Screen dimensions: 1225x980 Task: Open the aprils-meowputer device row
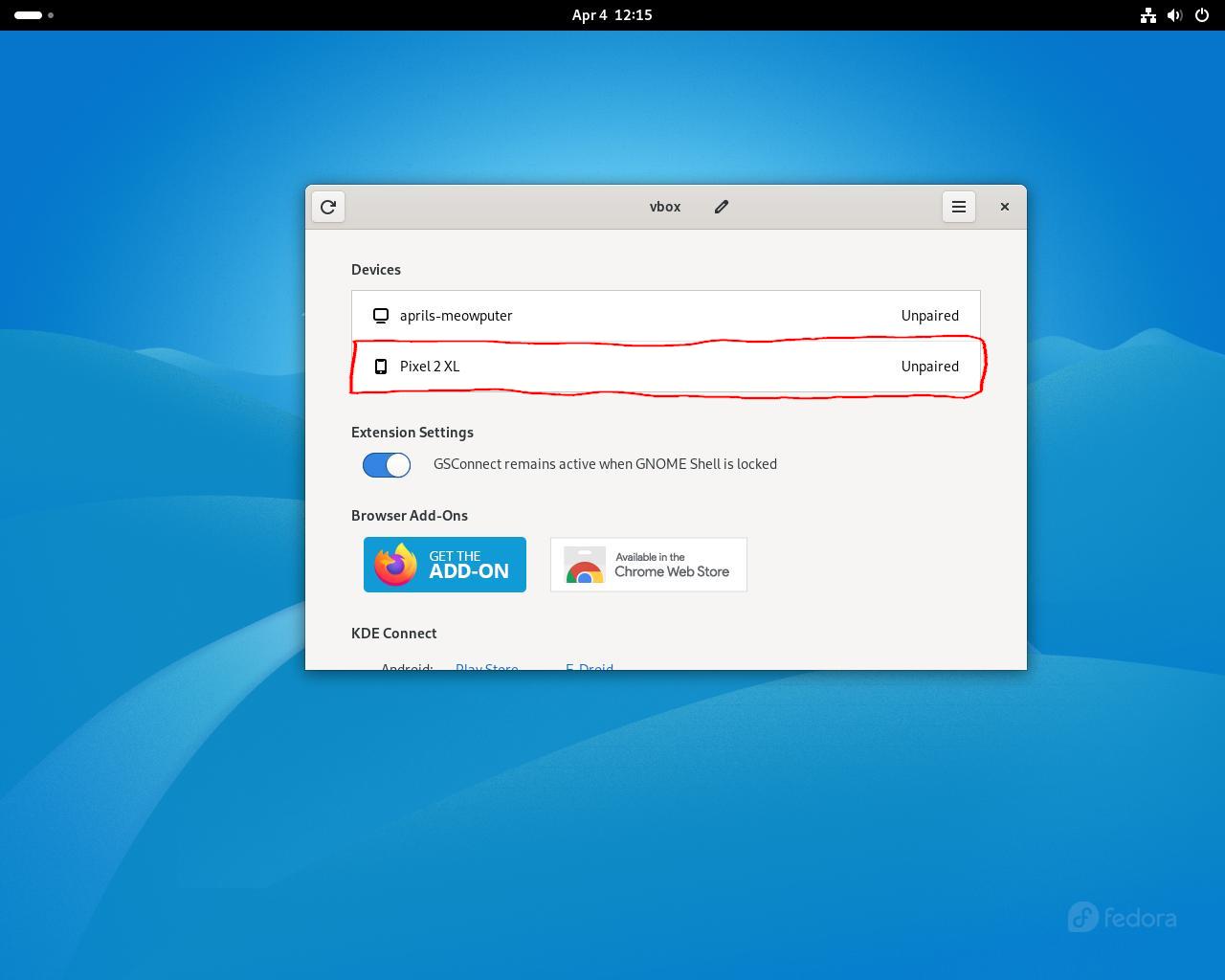(666, 316)
